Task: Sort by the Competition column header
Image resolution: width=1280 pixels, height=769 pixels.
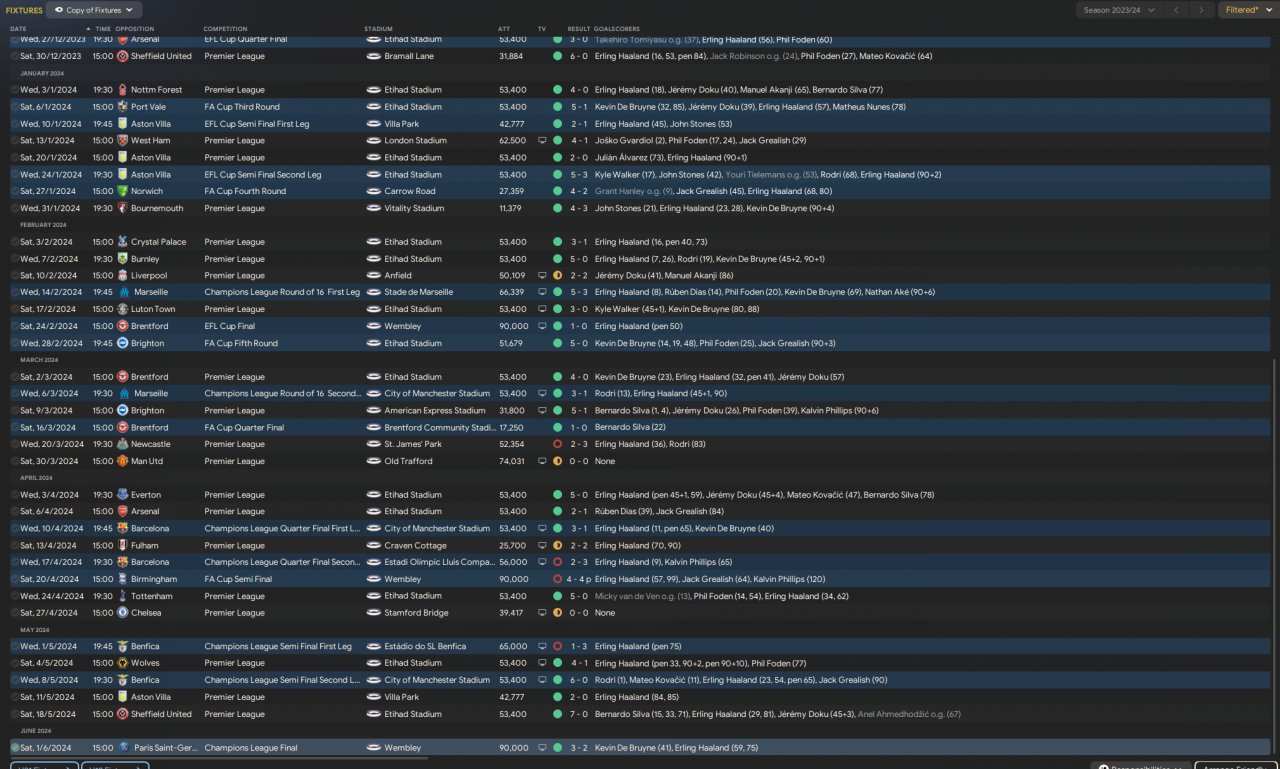Action: 225,29
